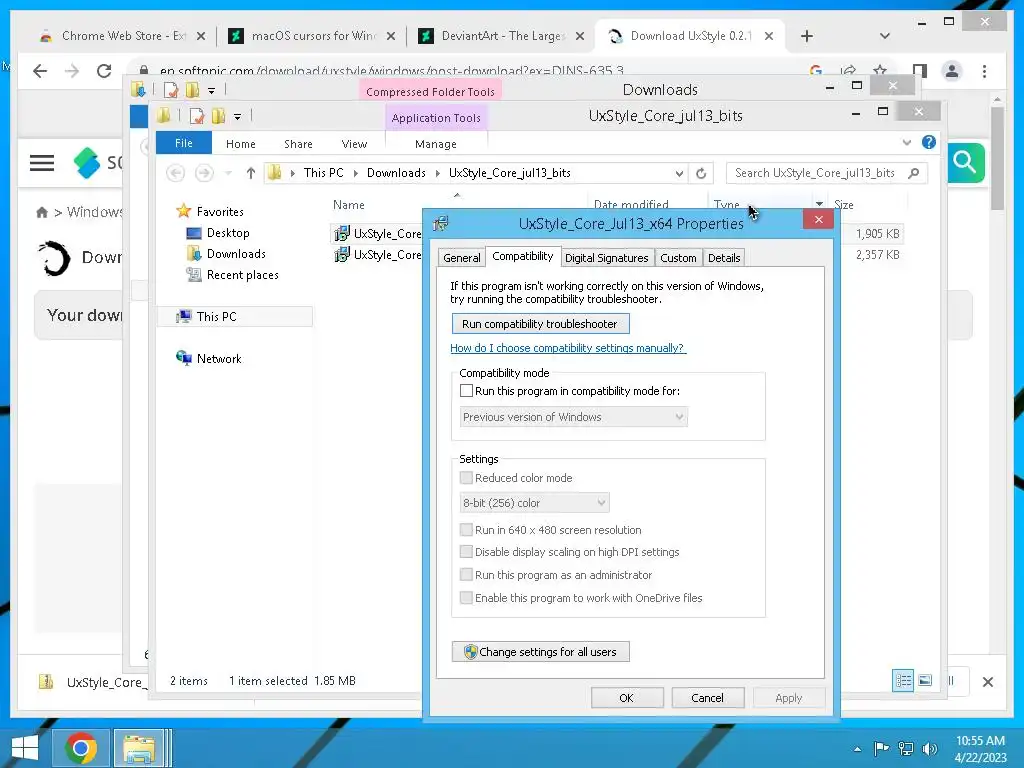Sort by Name column header

click(x=349, y=205)
